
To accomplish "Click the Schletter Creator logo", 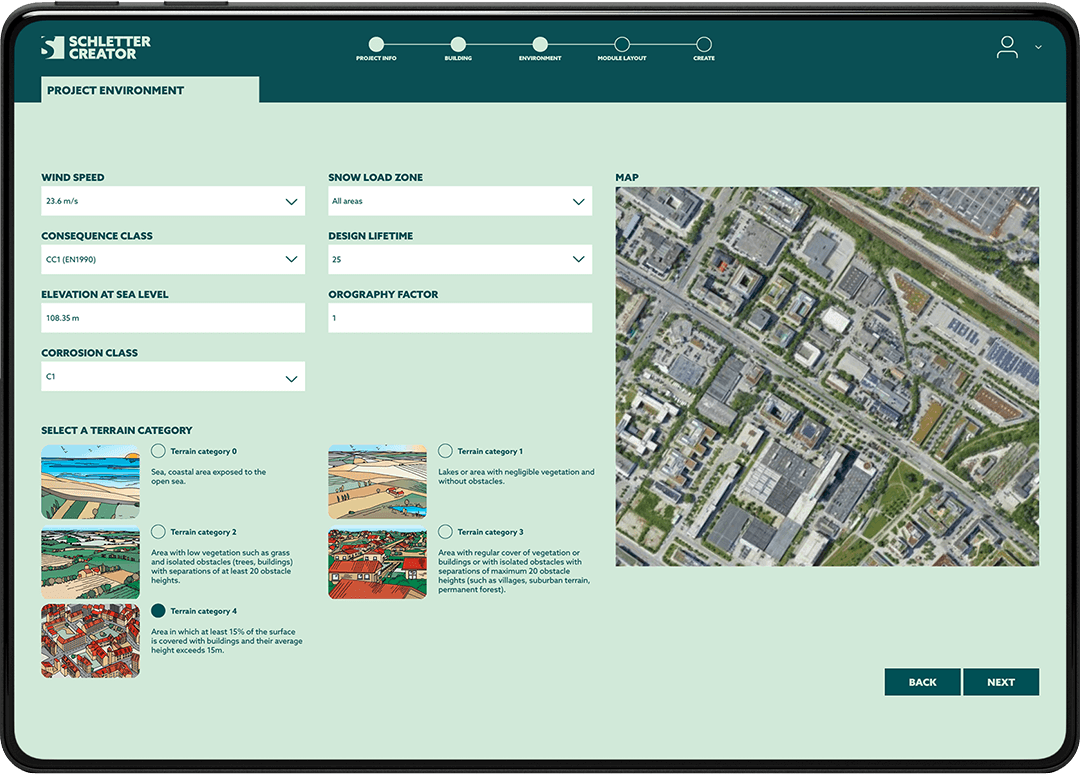I will pyautogui.click(x=96, y=47).
